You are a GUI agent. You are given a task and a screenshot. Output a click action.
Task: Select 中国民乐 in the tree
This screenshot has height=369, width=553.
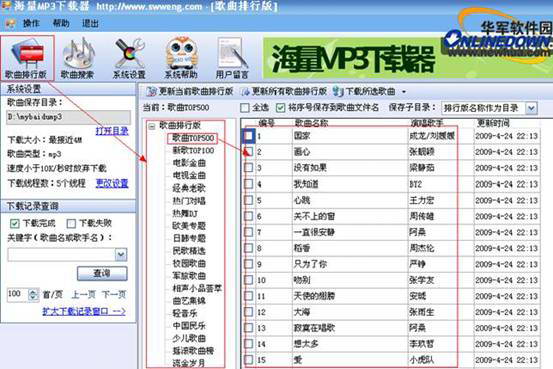(189, 326)
